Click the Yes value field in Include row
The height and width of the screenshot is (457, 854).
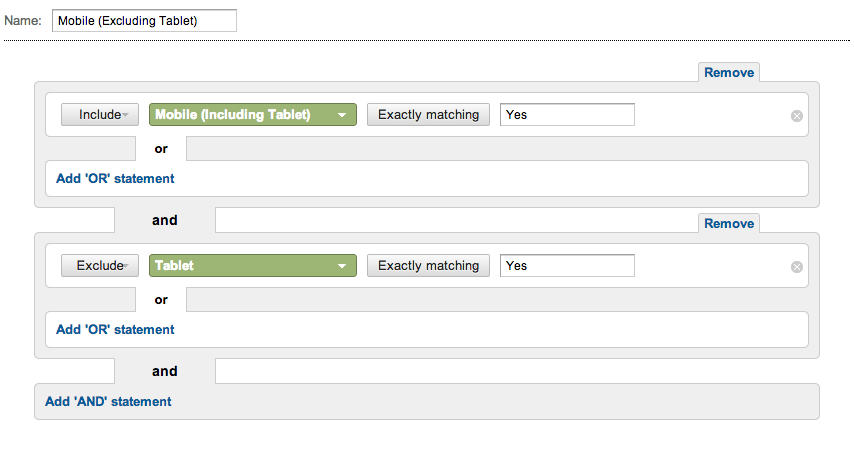tap(567, 114)
